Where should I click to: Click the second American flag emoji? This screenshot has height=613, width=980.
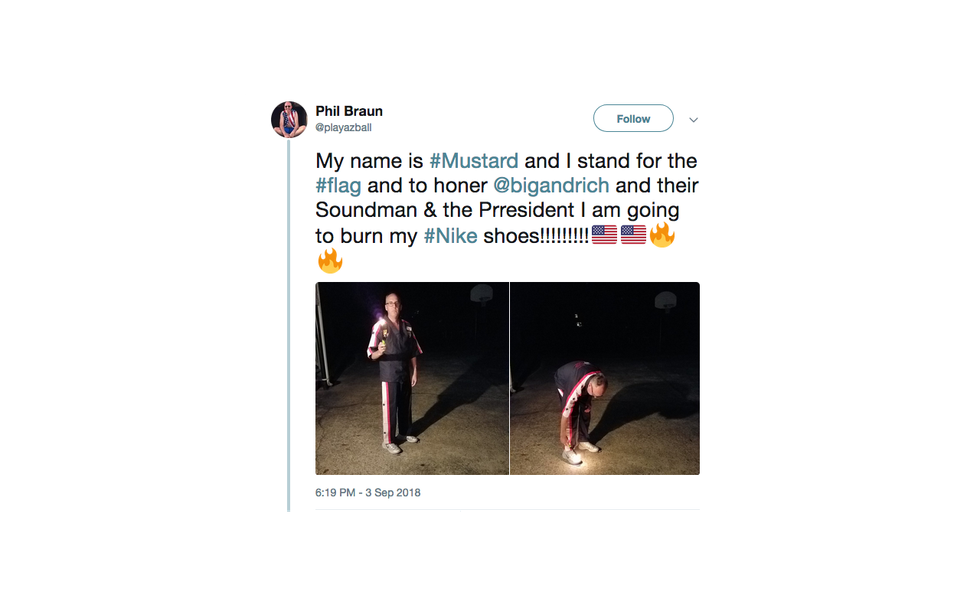[x=633, y=236]
